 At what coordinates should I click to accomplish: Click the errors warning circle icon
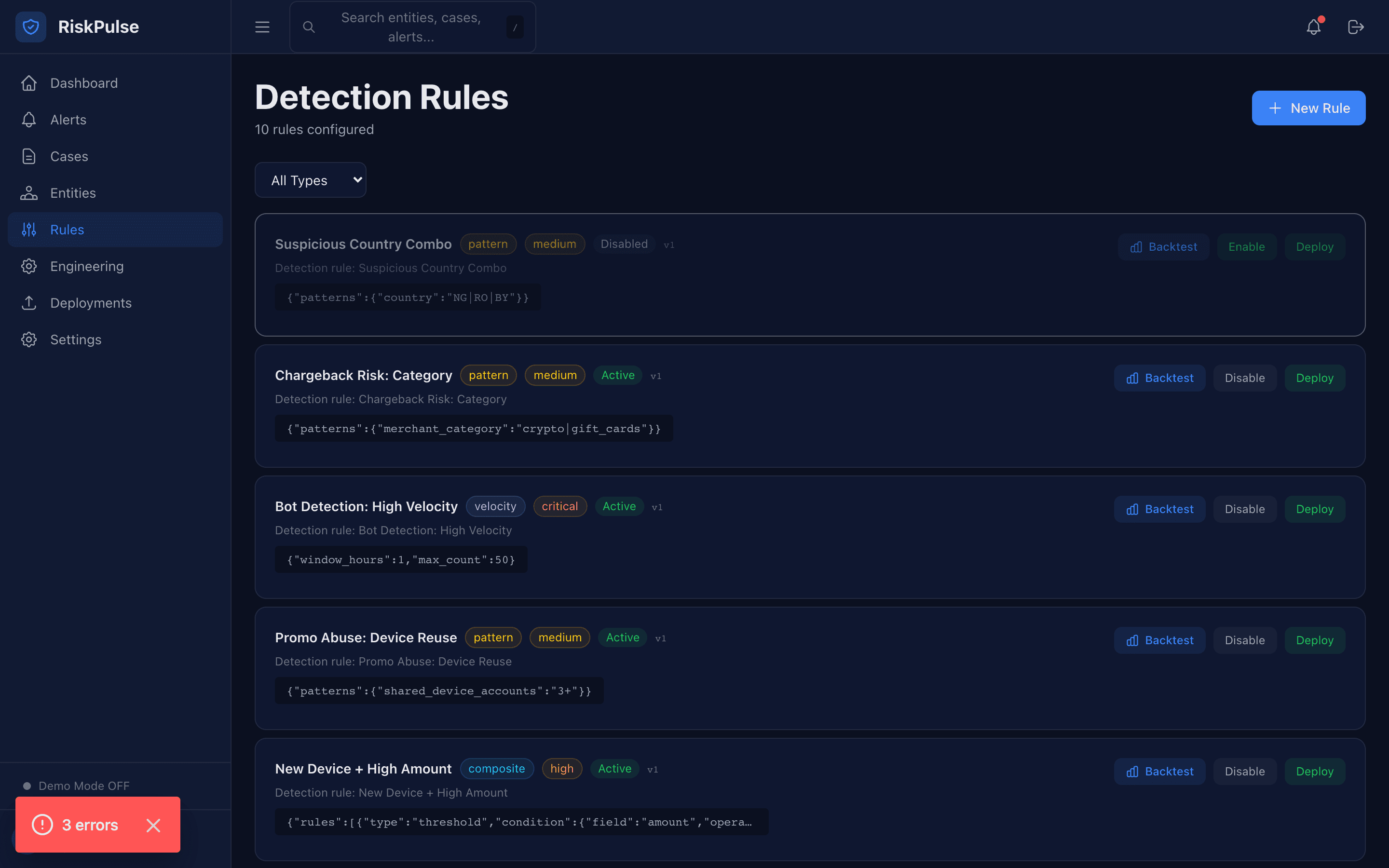coord(42,825)
